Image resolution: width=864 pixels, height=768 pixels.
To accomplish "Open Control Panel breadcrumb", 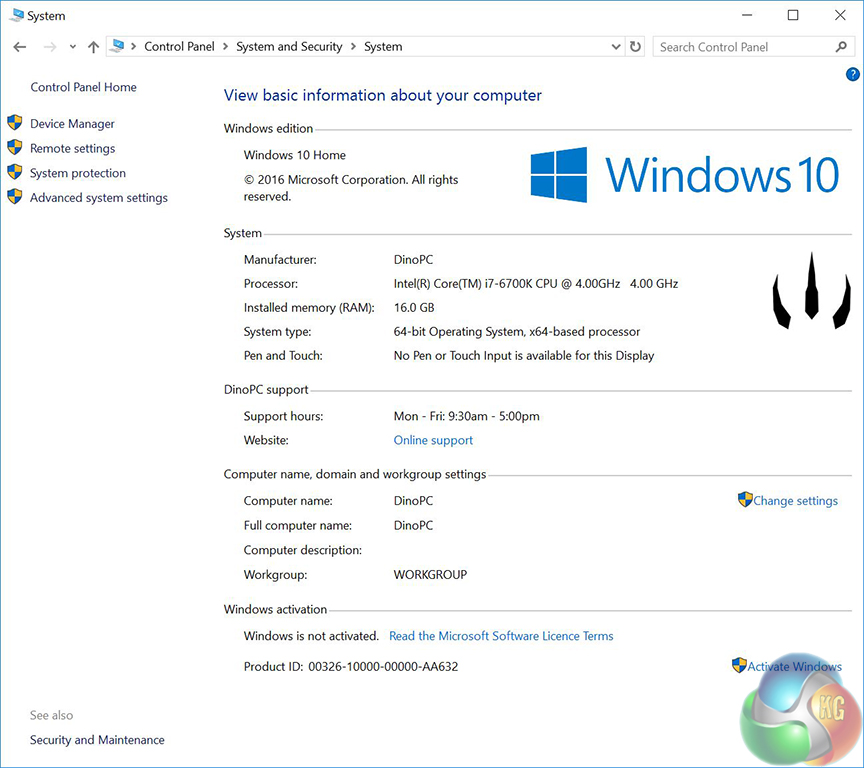I will 179,47.
